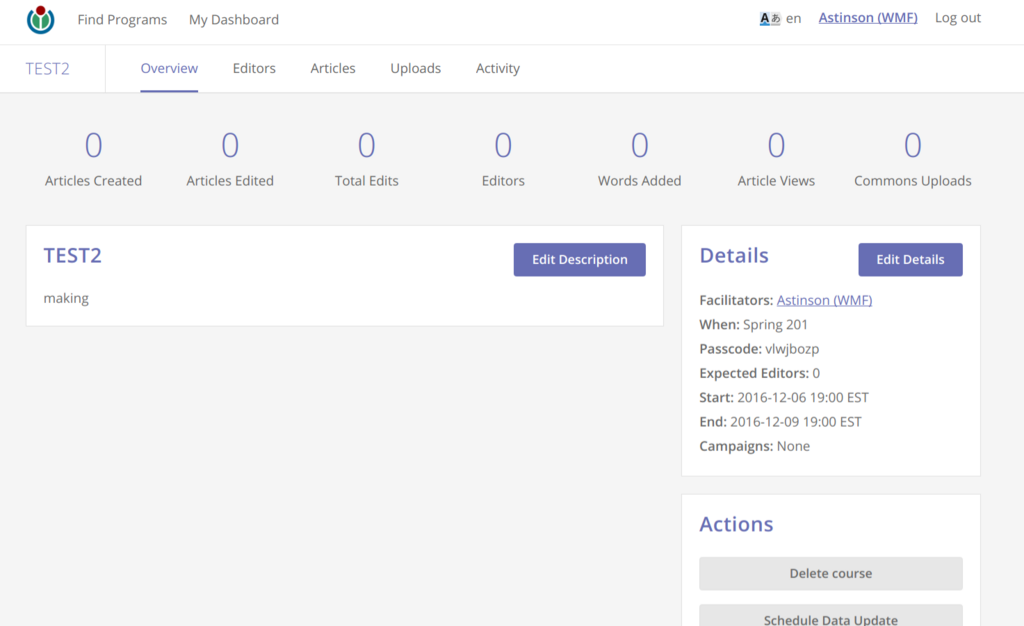
Task: Click the Edit Details button
Action: click(910, 260)
